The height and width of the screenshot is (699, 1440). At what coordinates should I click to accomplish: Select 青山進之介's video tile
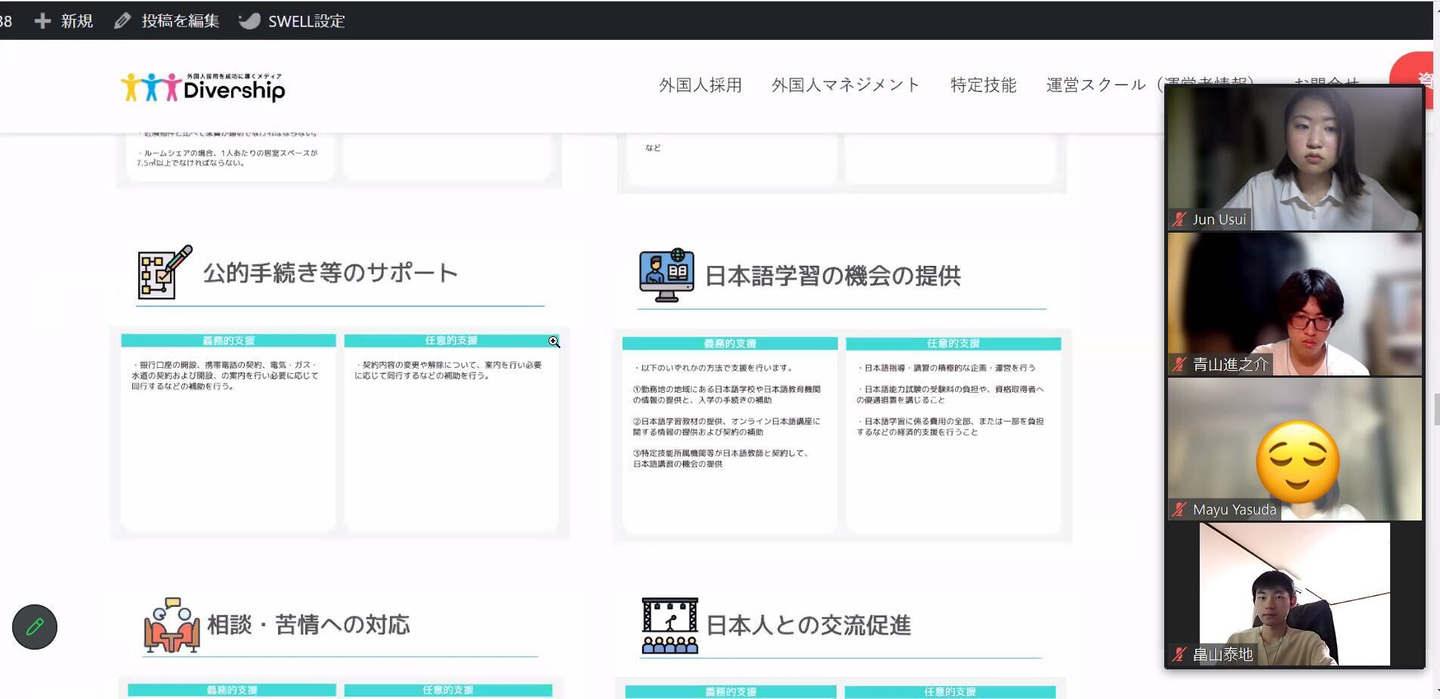pos(1295,304)
